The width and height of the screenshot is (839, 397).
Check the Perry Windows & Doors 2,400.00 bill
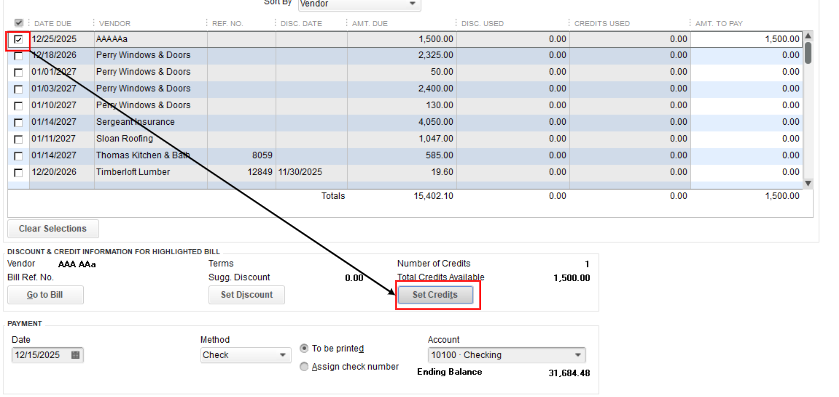[19, 89]
